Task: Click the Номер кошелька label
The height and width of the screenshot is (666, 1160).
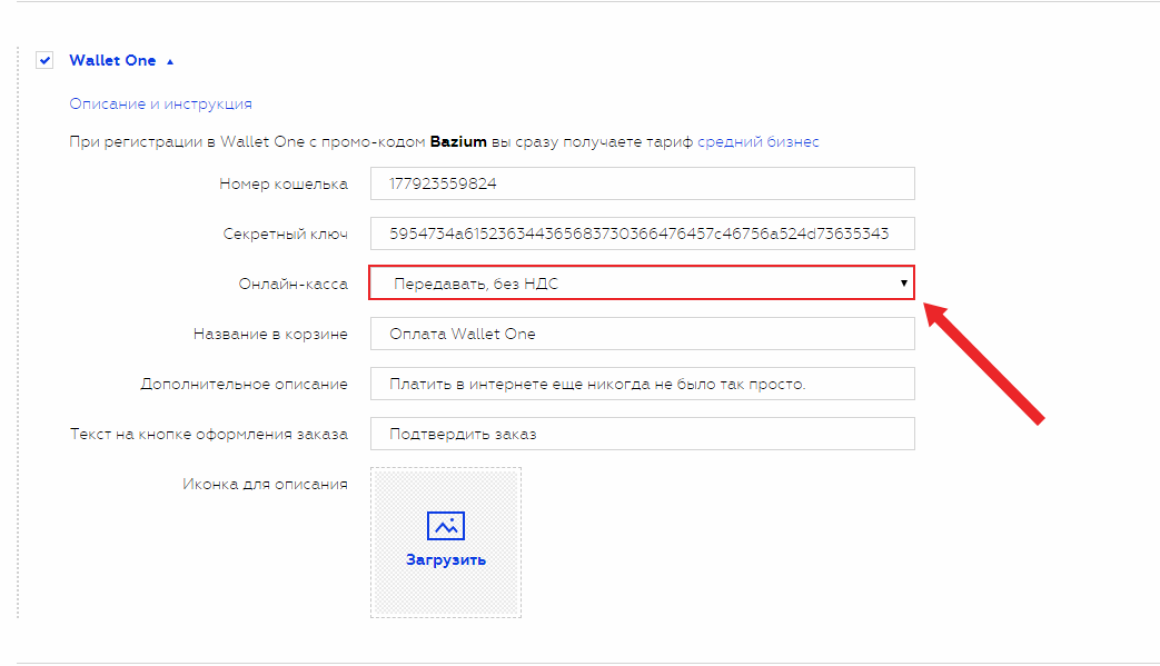Action: [283, 184]
